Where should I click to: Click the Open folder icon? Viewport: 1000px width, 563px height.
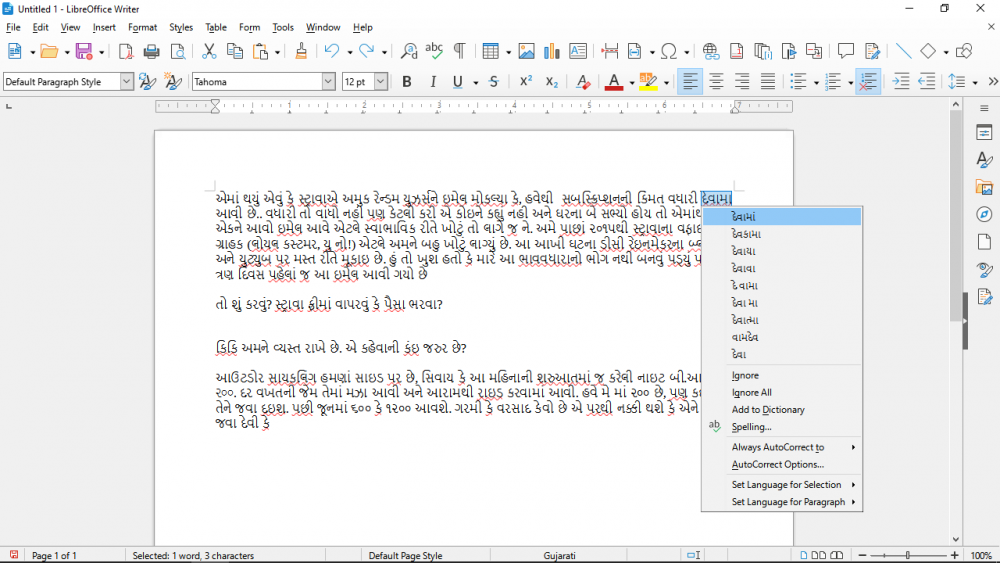pyautogui.click(x=48, y=51)
